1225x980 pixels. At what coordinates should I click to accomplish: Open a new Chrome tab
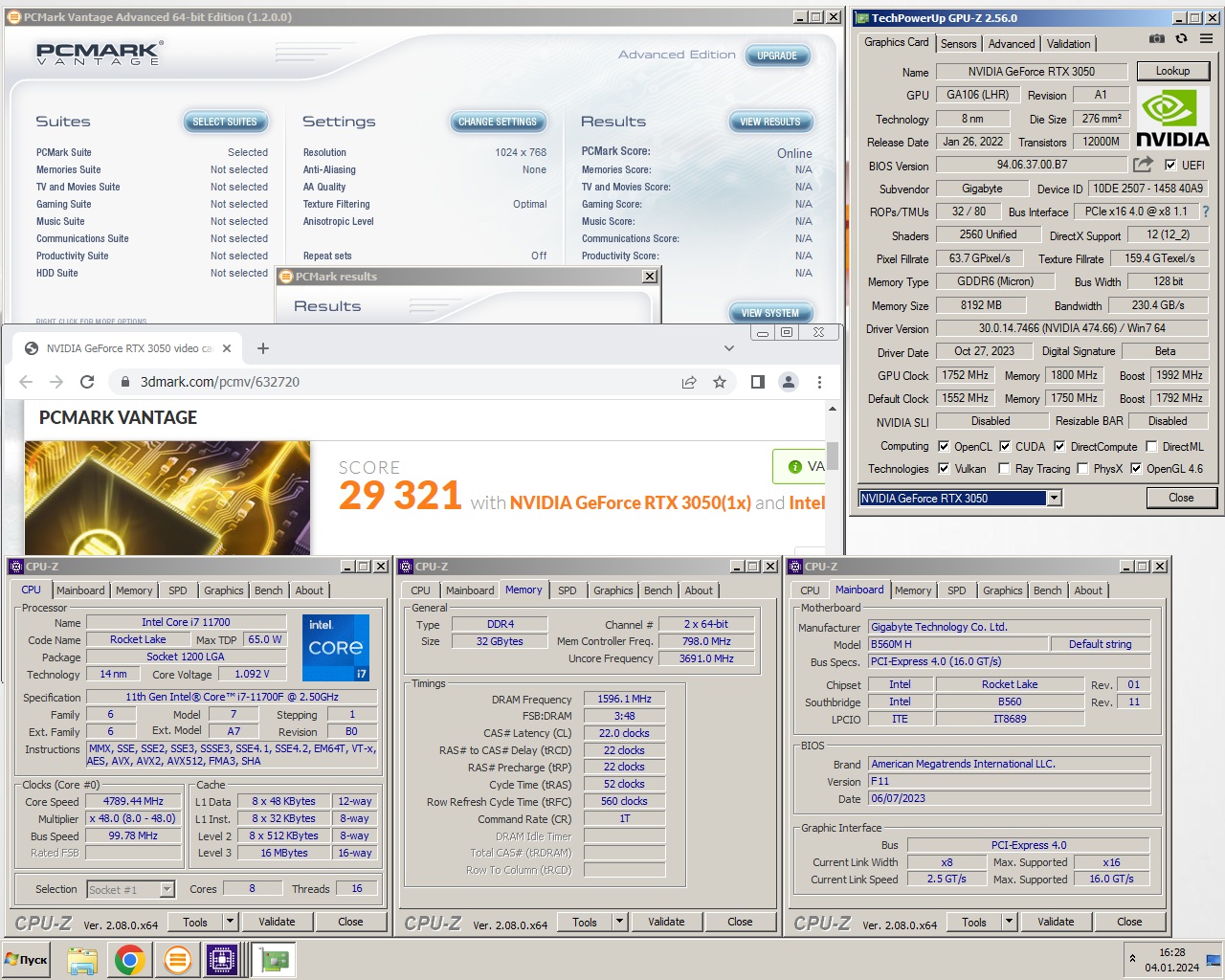(x=263, y=348)
